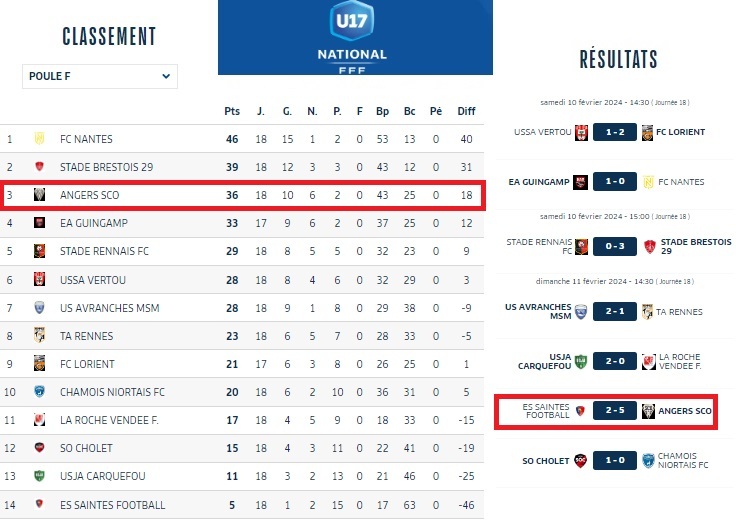Open the Poule F dropdown
The image size is (736, 529).
pos(100,76)
